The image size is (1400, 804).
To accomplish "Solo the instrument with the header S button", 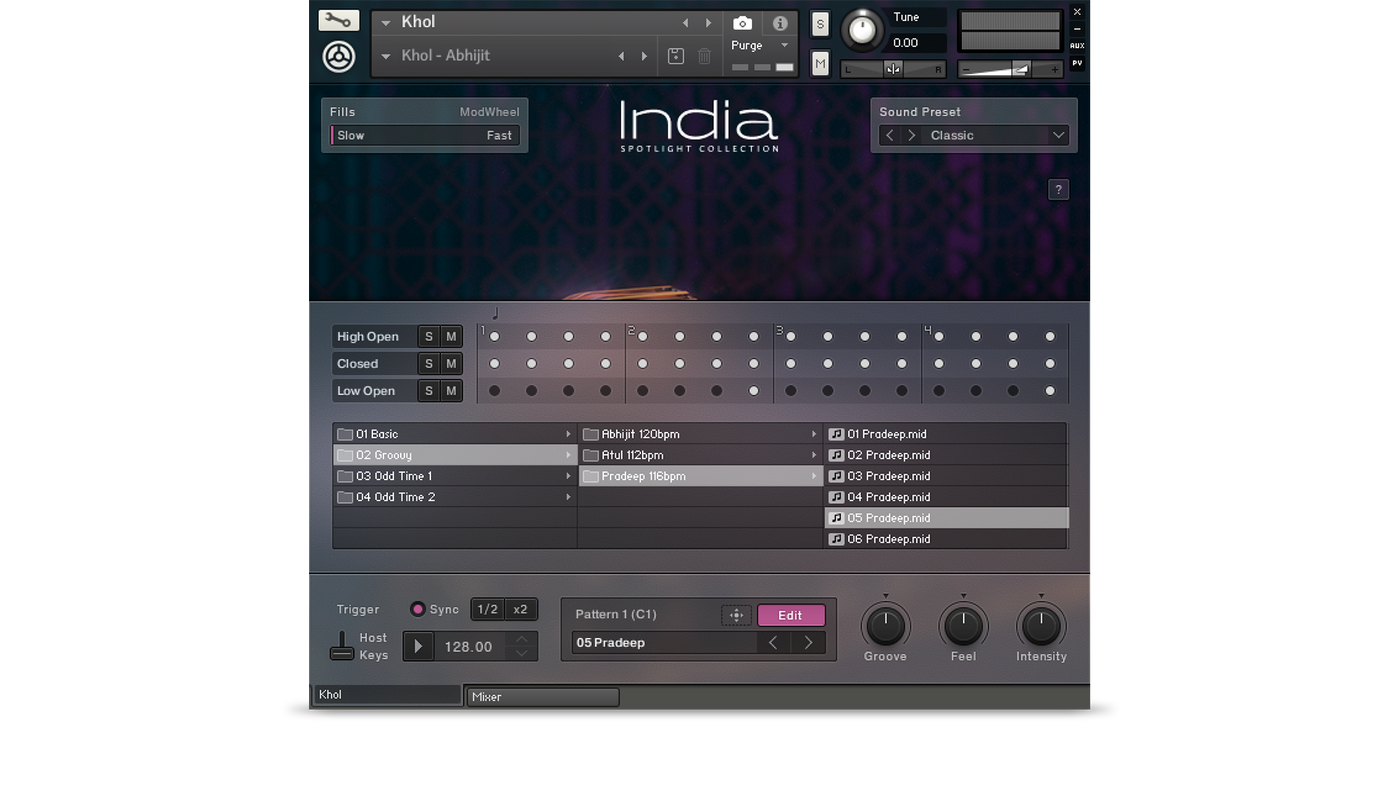I will [x=820, y=25].
